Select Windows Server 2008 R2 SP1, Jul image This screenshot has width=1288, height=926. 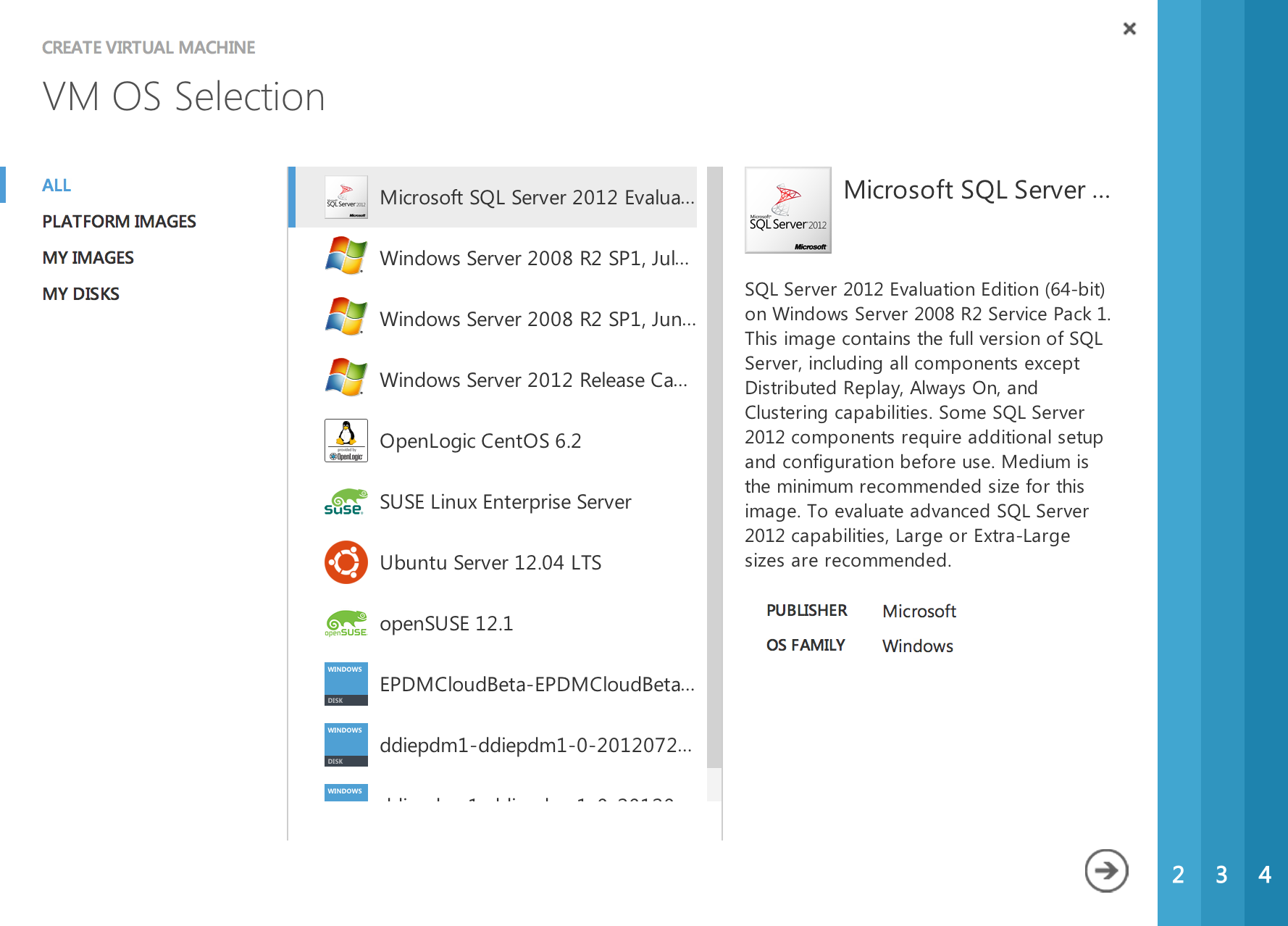[x=493, y=258]
